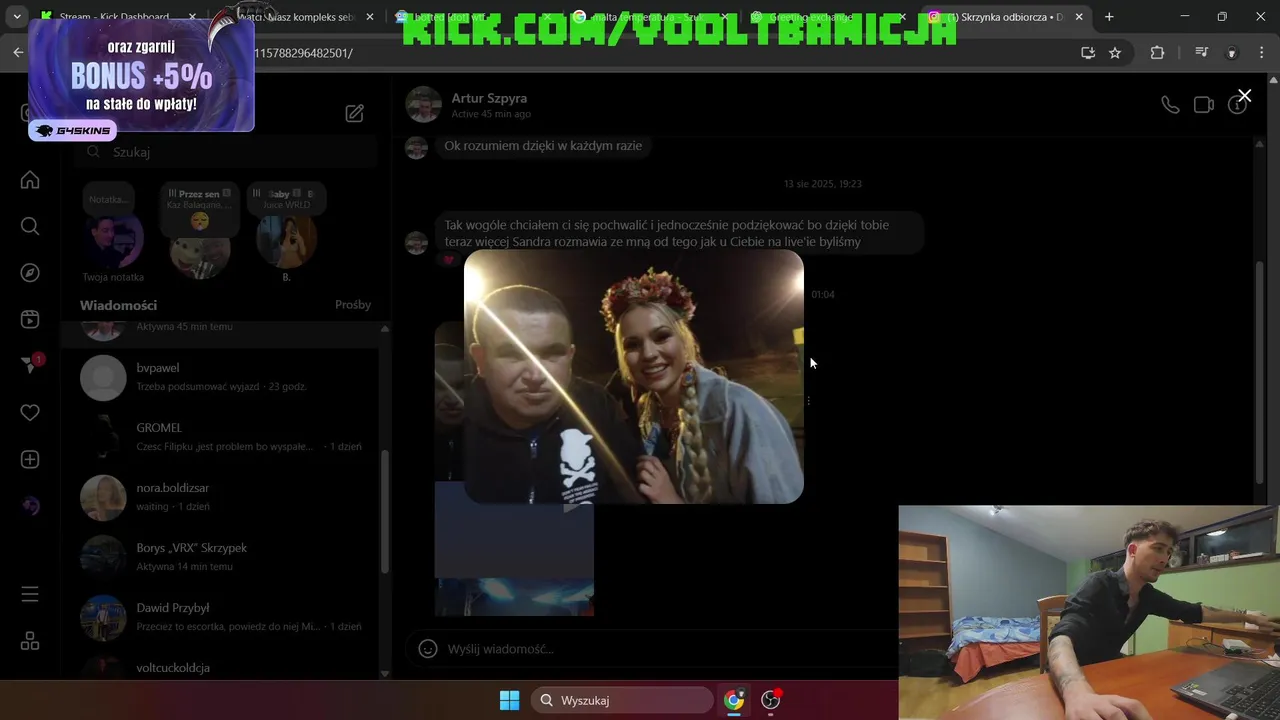Viewport: 1280px width, 720px height.
Task: Open the Search magnifier in the sidebar
Action: (30, 226)
